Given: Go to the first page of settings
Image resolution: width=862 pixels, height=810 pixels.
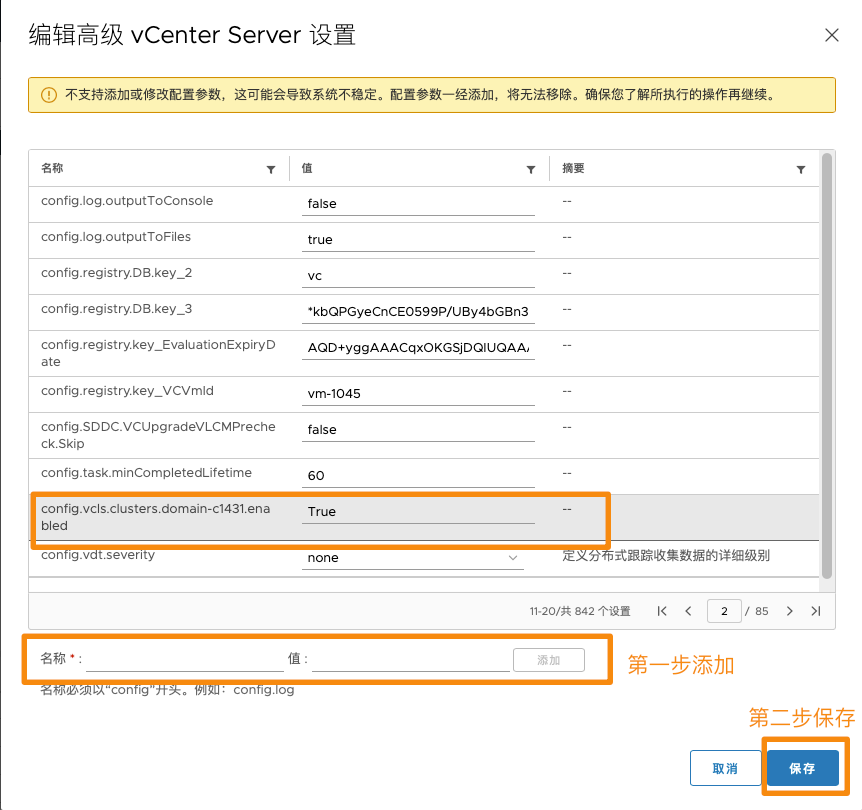Looking at the screenshot, I should click(x=662, y=611).
